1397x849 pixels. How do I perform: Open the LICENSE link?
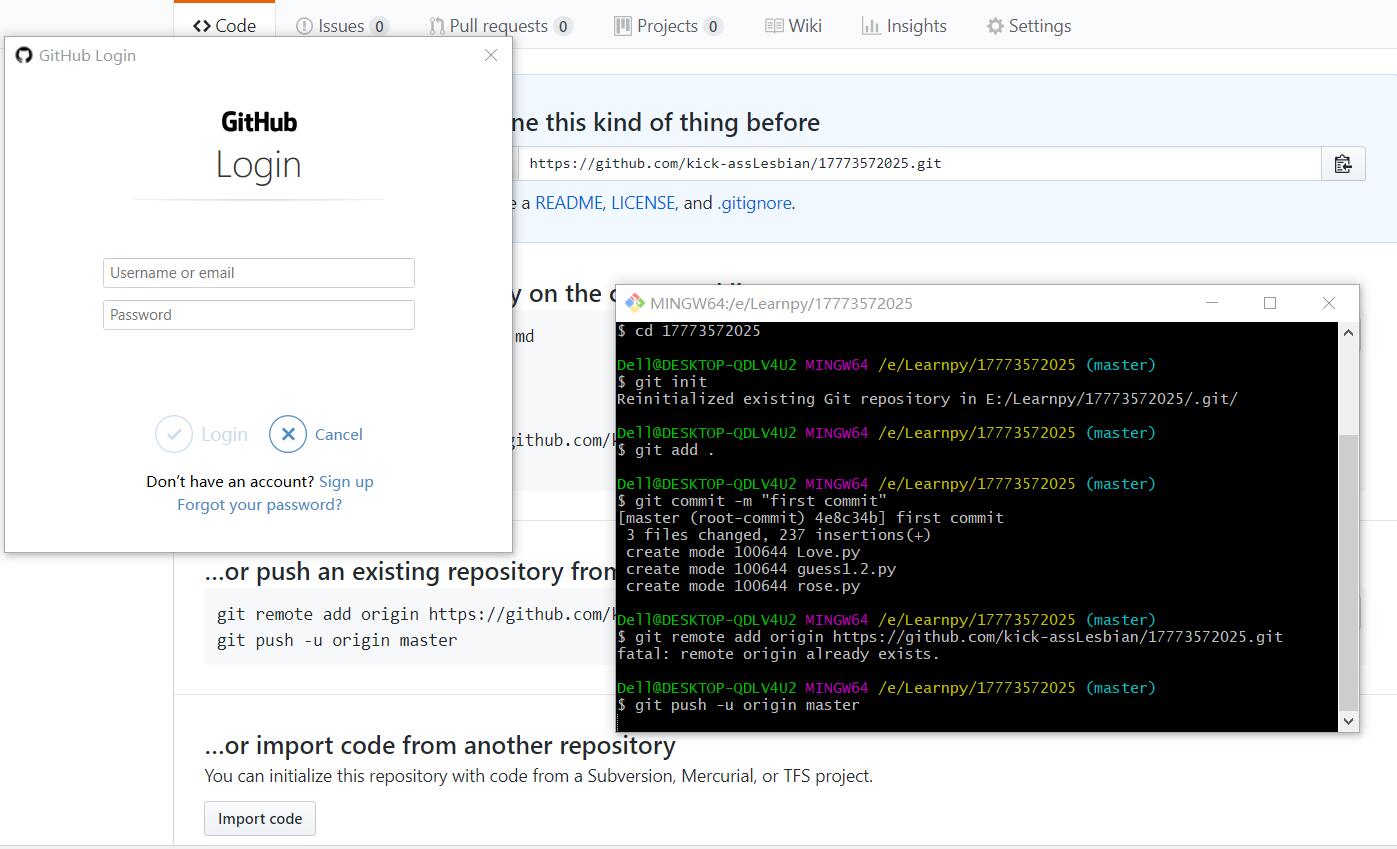643,203
